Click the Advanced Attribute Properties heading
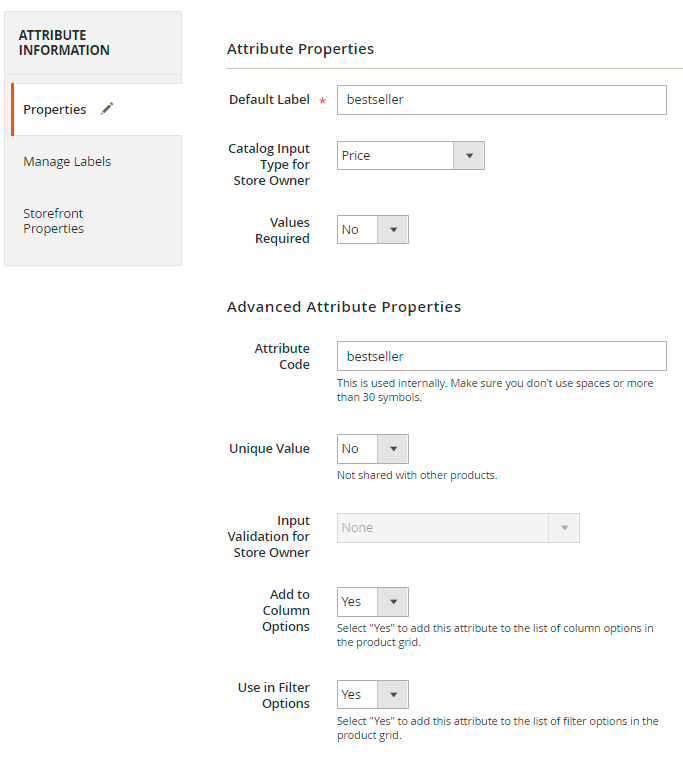Viewport: 683px width, 757px height. (344, 307)
